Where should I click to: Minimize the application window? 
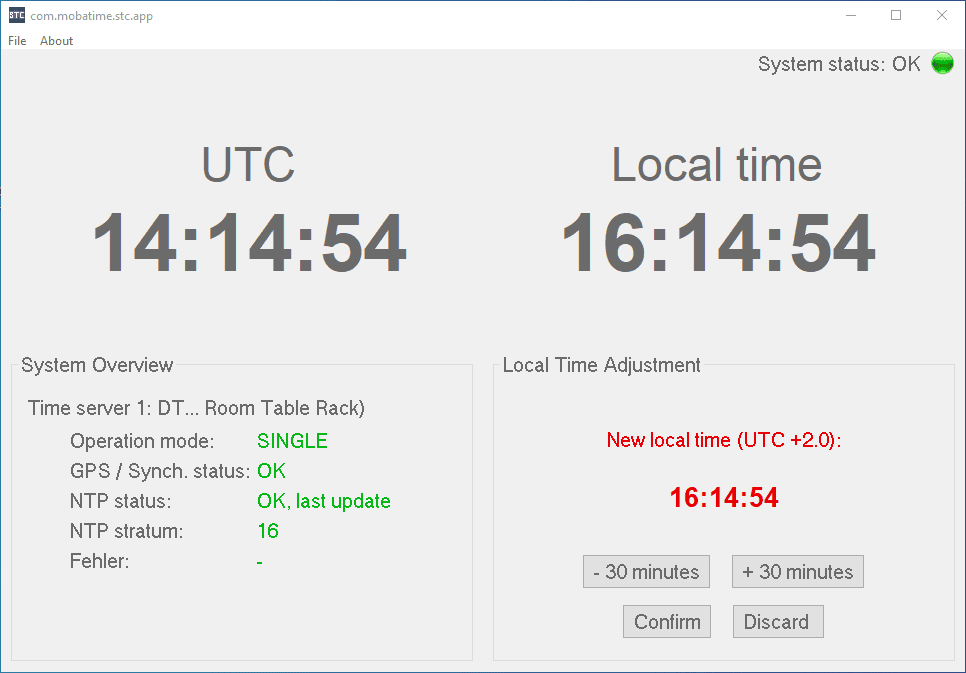(x=850, y=15)
